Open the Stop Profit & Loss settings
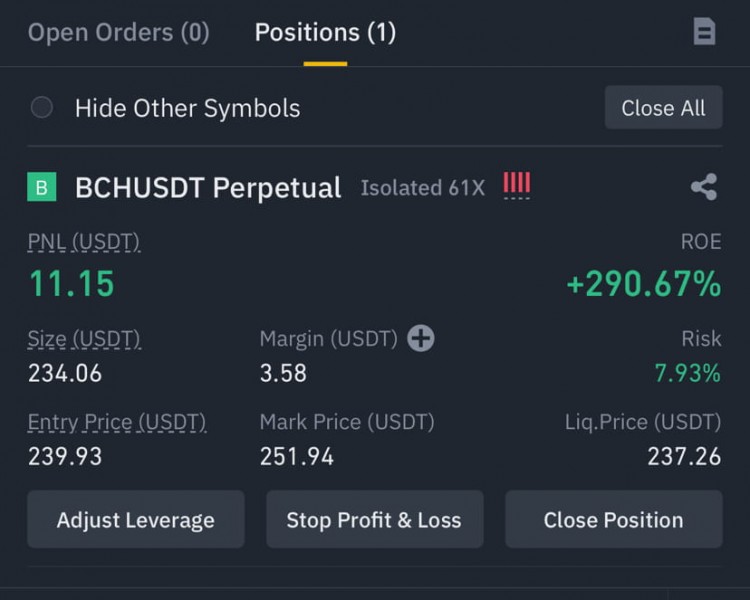This screenshot has width=750, height=600. click(374, 520)
